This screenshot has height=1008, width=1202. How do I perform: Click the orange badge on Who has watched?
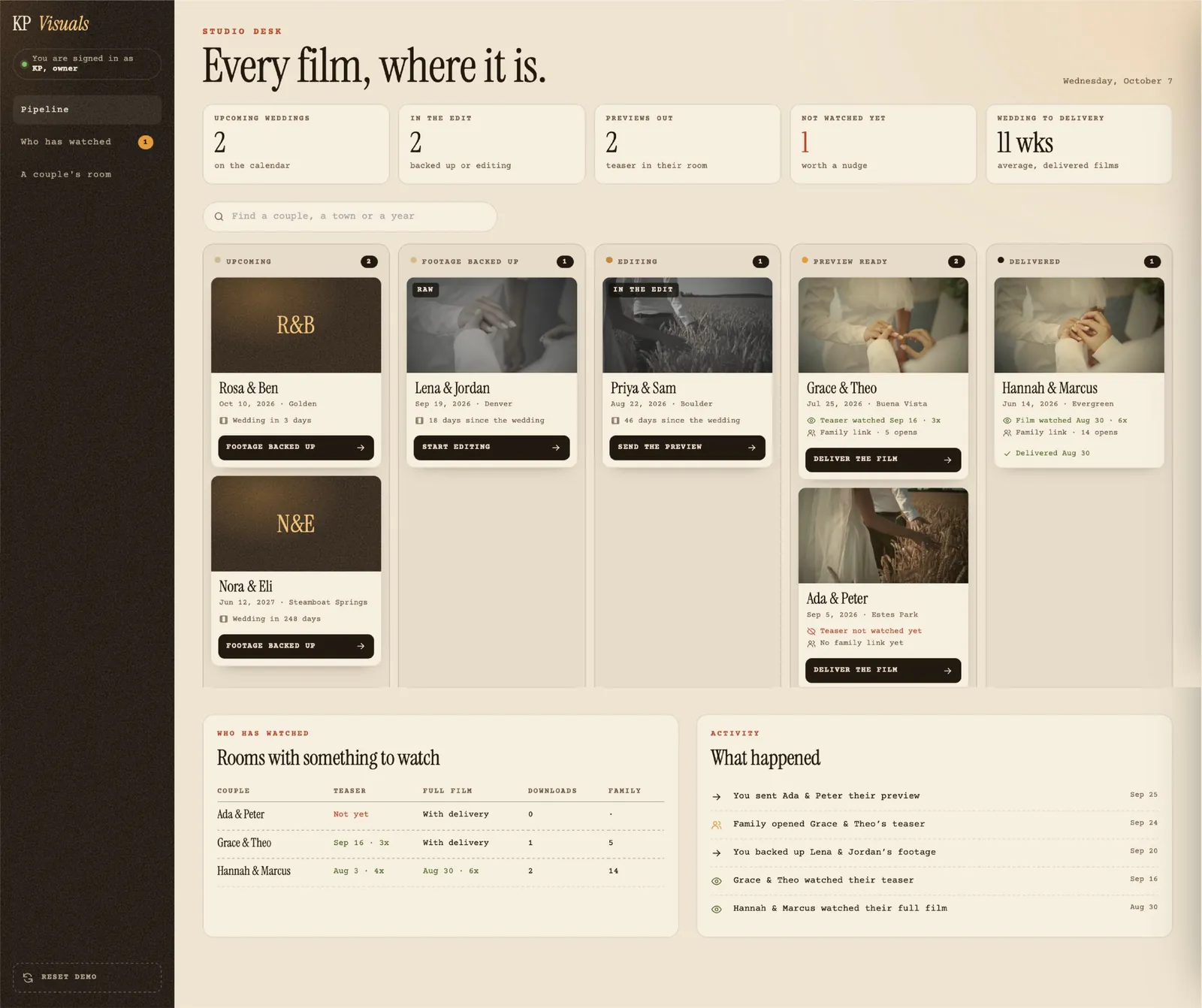point(146,142)
